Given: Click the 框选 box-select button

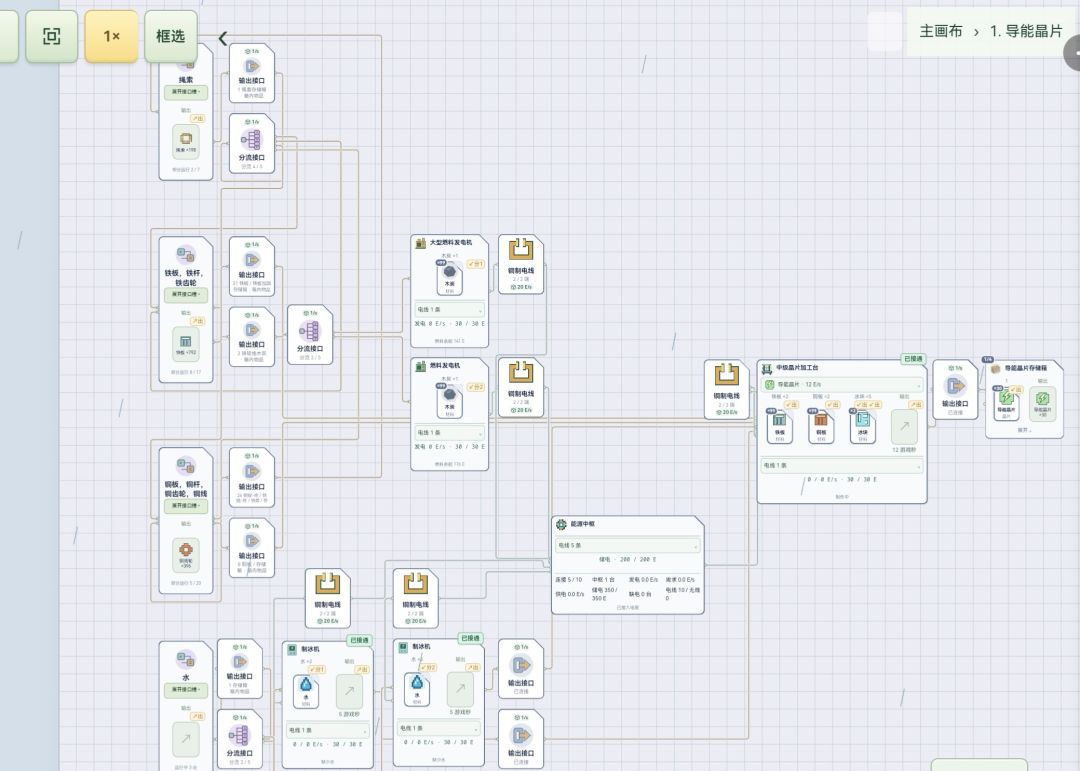Looking at the screenshot, I should [171, 37].
